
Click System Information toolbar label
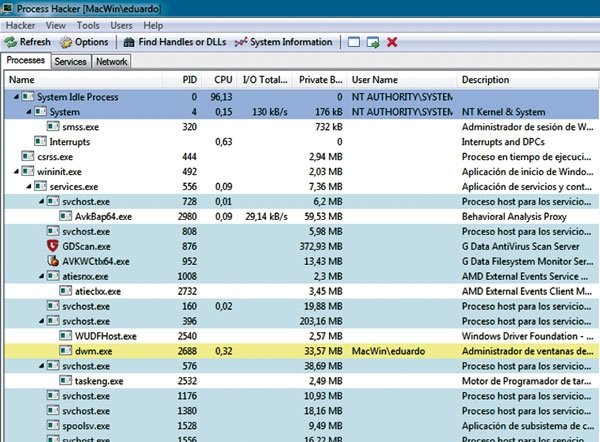coord(291,42)
